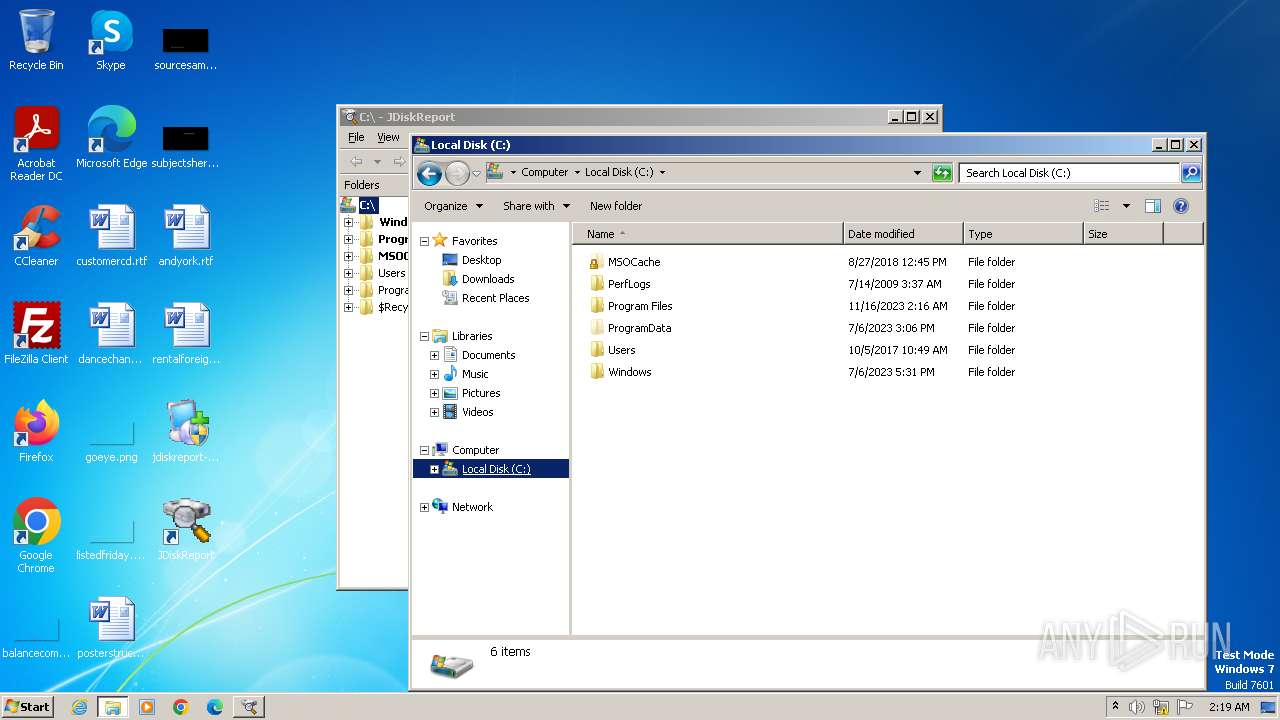Open Google Chrome desktop shortcut
Screen dimensions: 1280x720
click(36, 536)
